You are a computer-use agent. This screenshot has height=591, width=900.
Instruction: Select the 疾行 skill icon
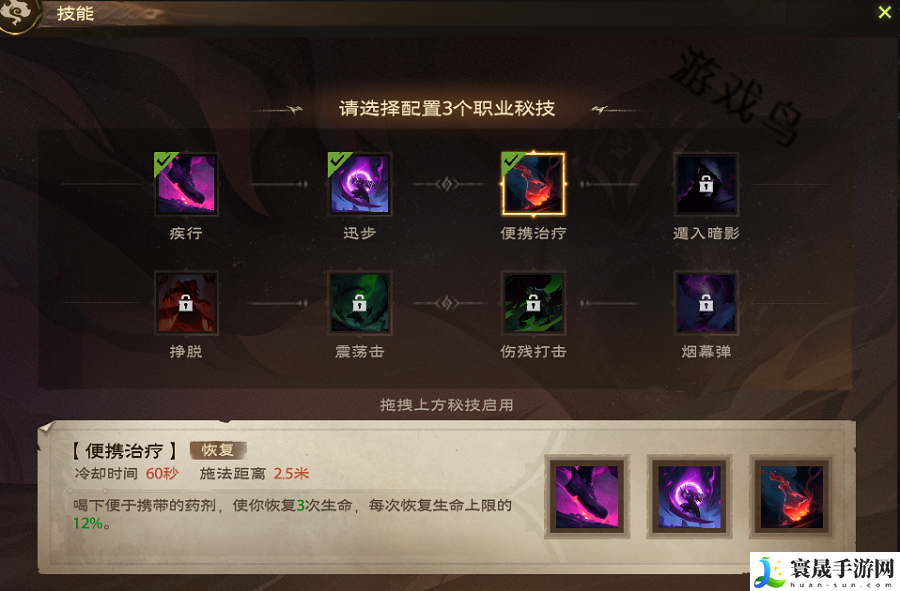(186, 184)
